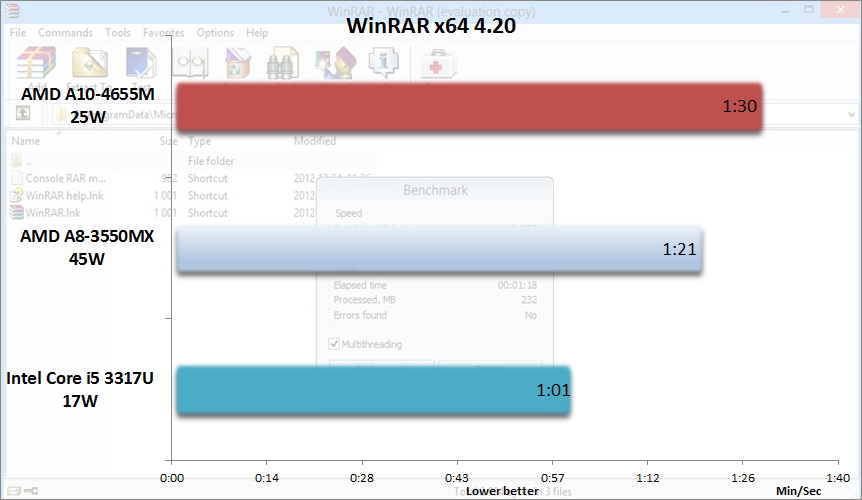Click 'File folder' type cell
The width and height of the screenshot is (862, 500).
point(211,161)
